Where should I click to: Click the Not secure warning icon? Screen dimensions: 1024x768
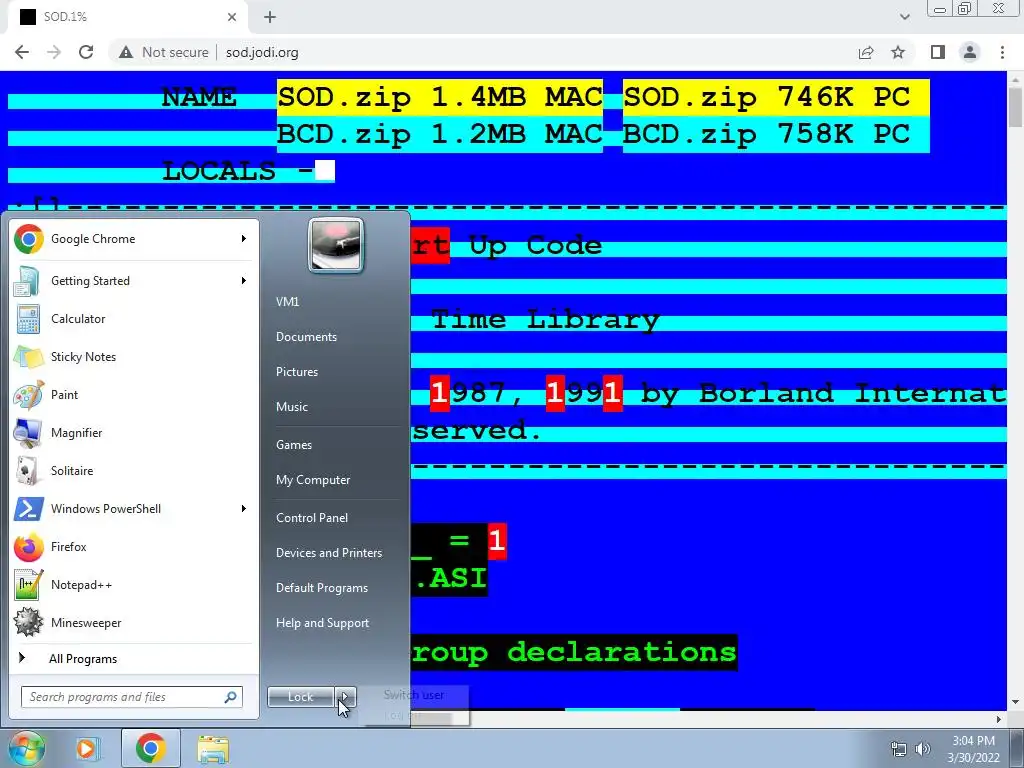coord(126,52)
